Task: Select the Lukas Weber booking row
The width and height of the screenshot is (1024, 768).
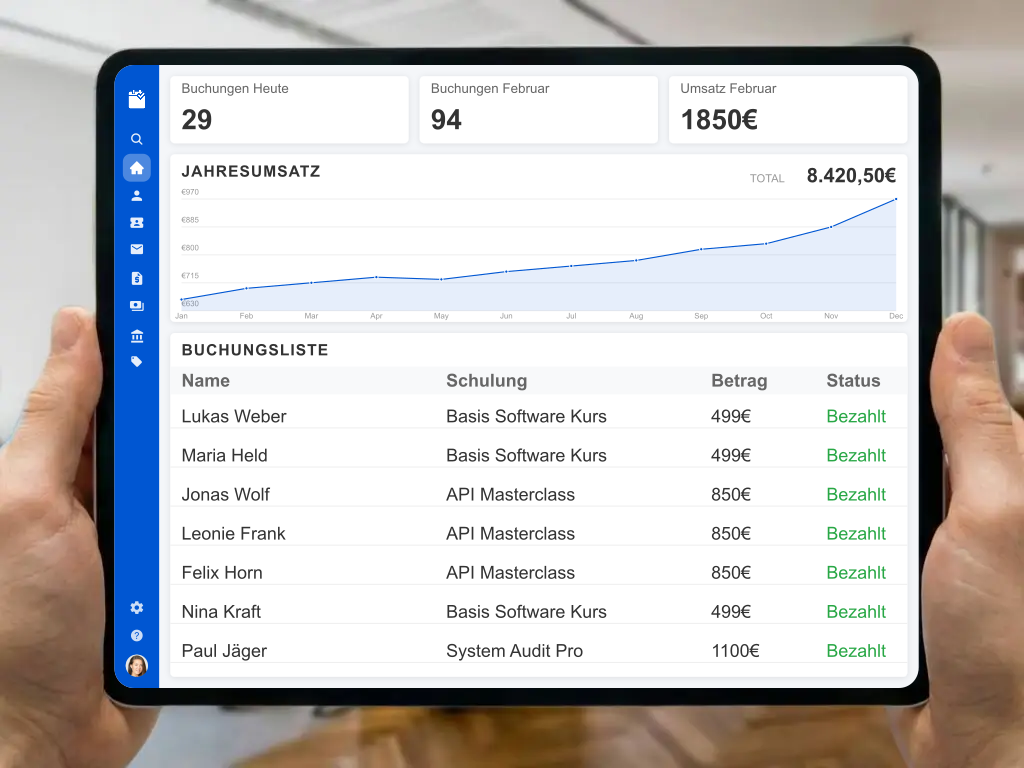Action: click(235, 416)
